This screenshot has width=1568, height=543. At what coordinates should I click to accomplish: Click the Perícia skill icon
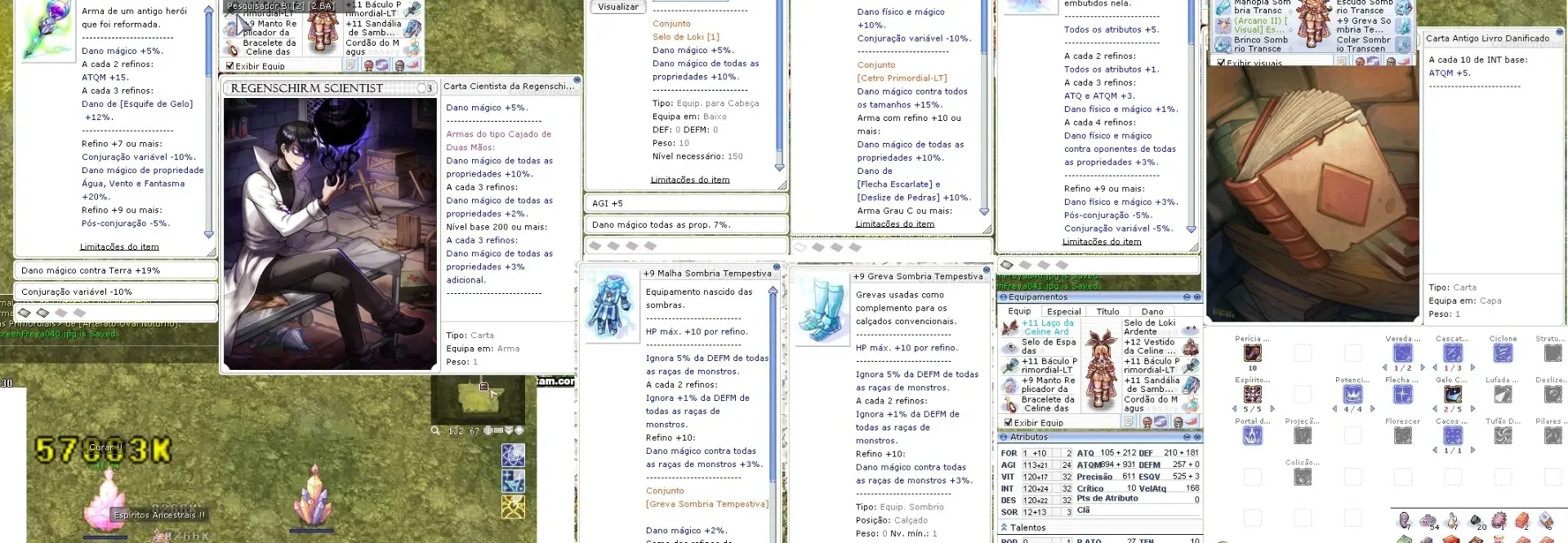pos(1252,353)
